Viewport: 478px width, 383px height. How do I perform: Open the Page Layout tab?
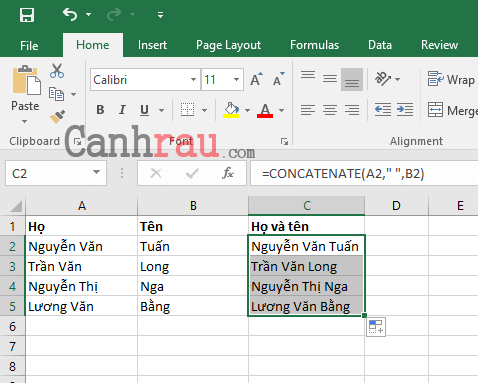[228, 45]
